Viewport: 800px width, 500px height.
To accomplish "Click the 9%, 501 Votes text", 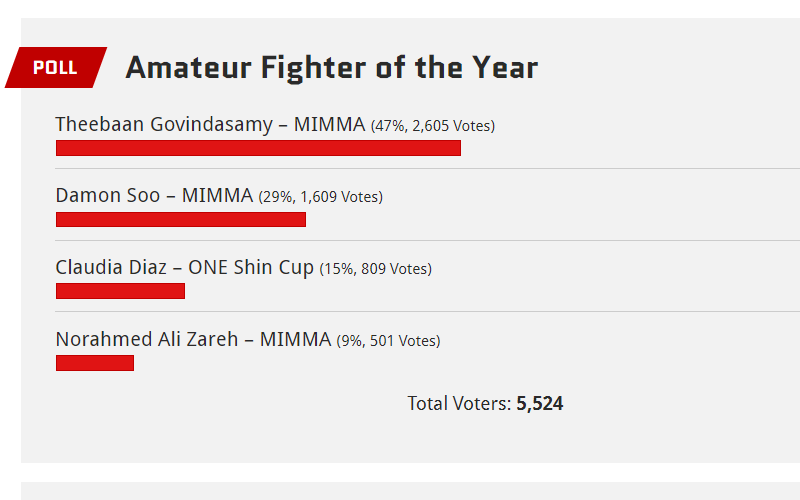I will coord(388,341).
